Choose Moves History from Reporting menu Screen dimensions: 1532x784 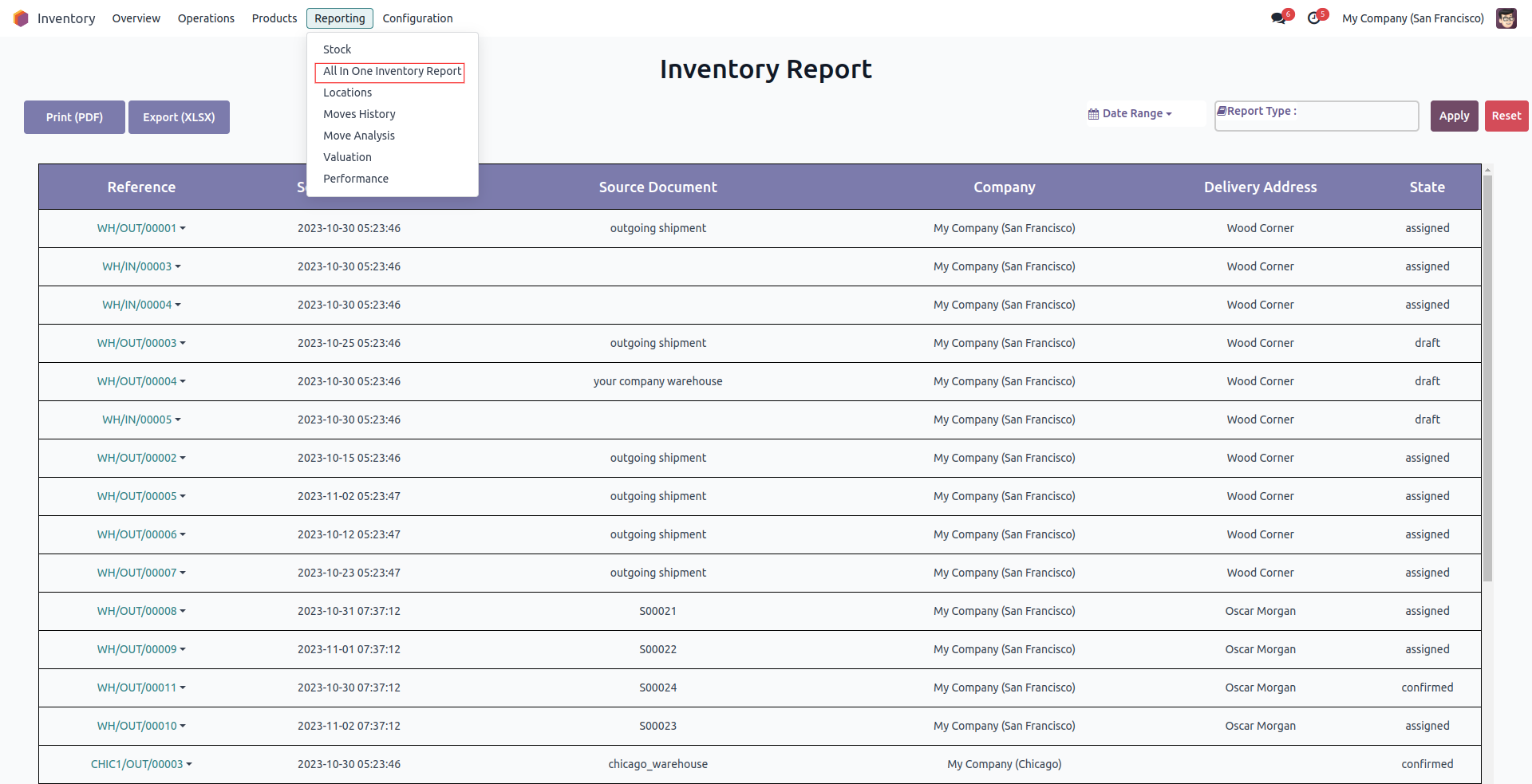[x=359, y=114]
